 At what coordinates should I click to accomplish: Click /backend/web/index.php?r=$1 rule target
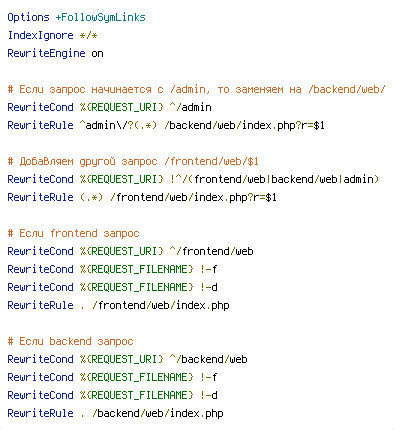[x=244, y=125]
